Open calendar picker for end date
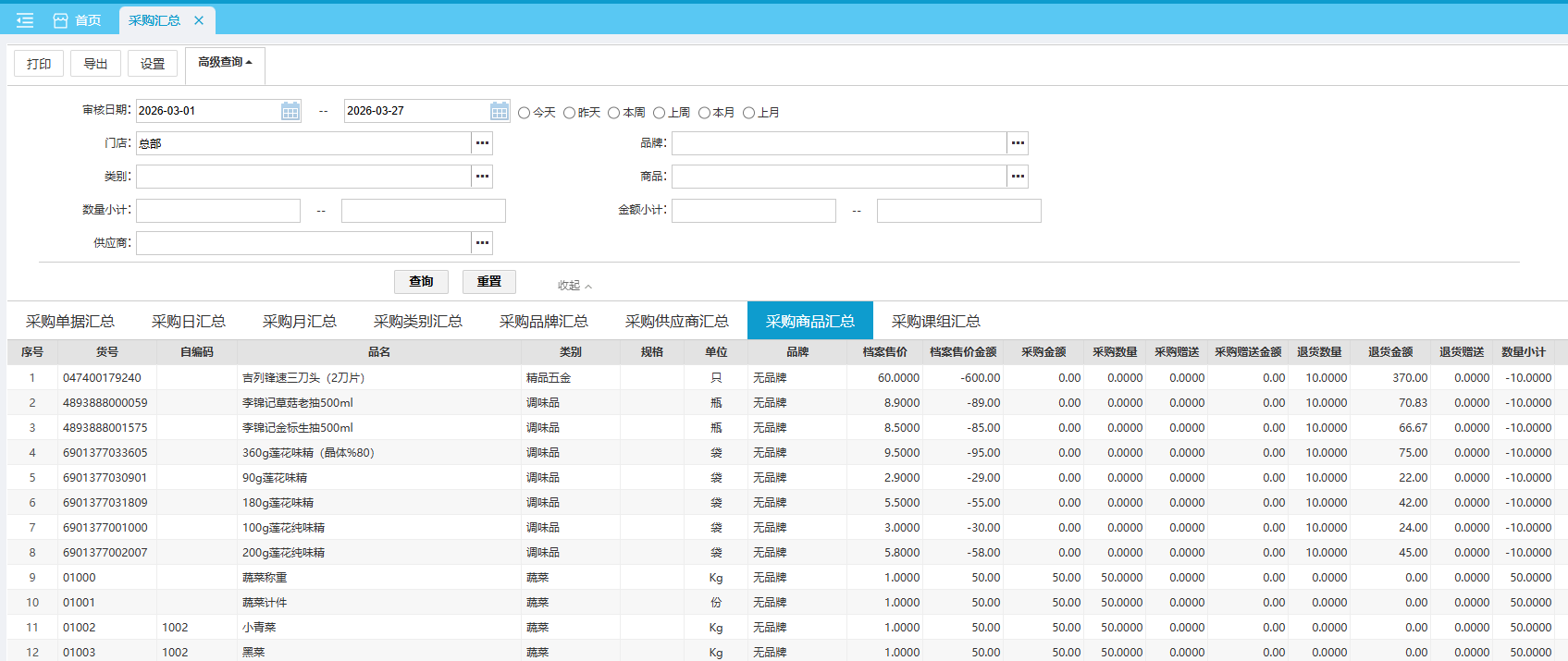The image size is (1568, 661). pos(500,111)
